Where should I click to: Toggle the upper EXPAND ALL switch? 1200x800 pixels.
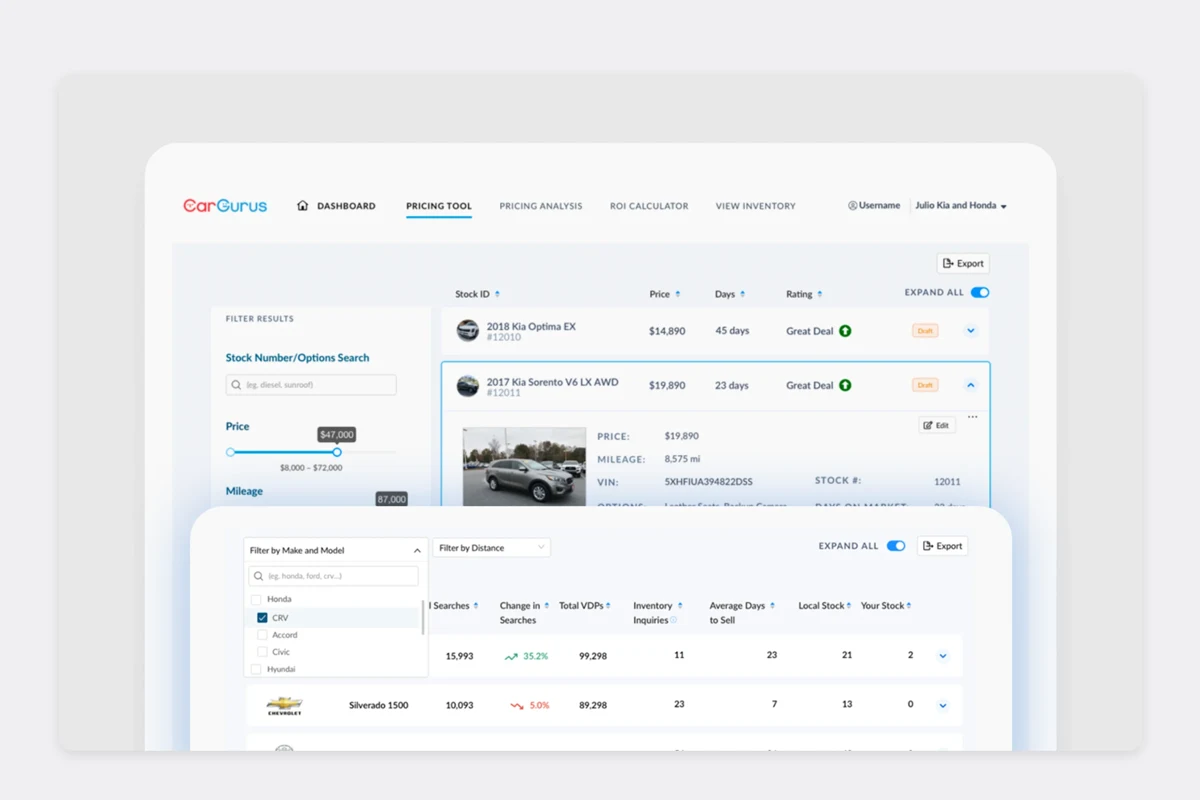point(980,292)
